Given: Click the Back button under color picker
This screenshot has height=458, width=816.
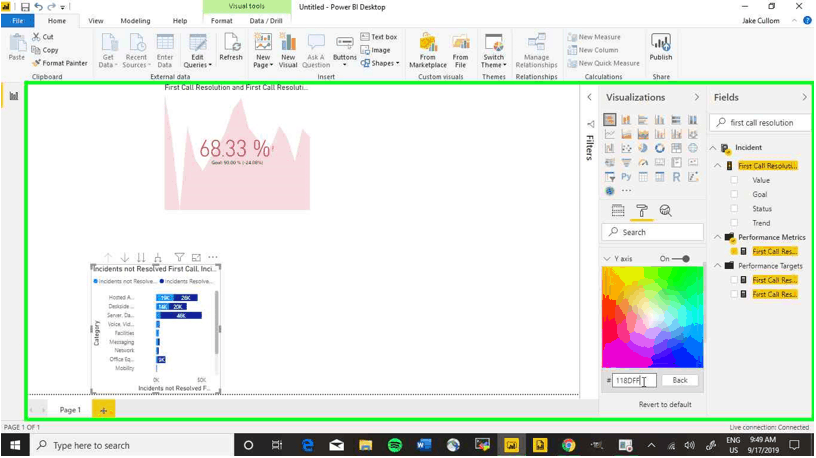Looking at the screenshot, I should tap(680, 380).
